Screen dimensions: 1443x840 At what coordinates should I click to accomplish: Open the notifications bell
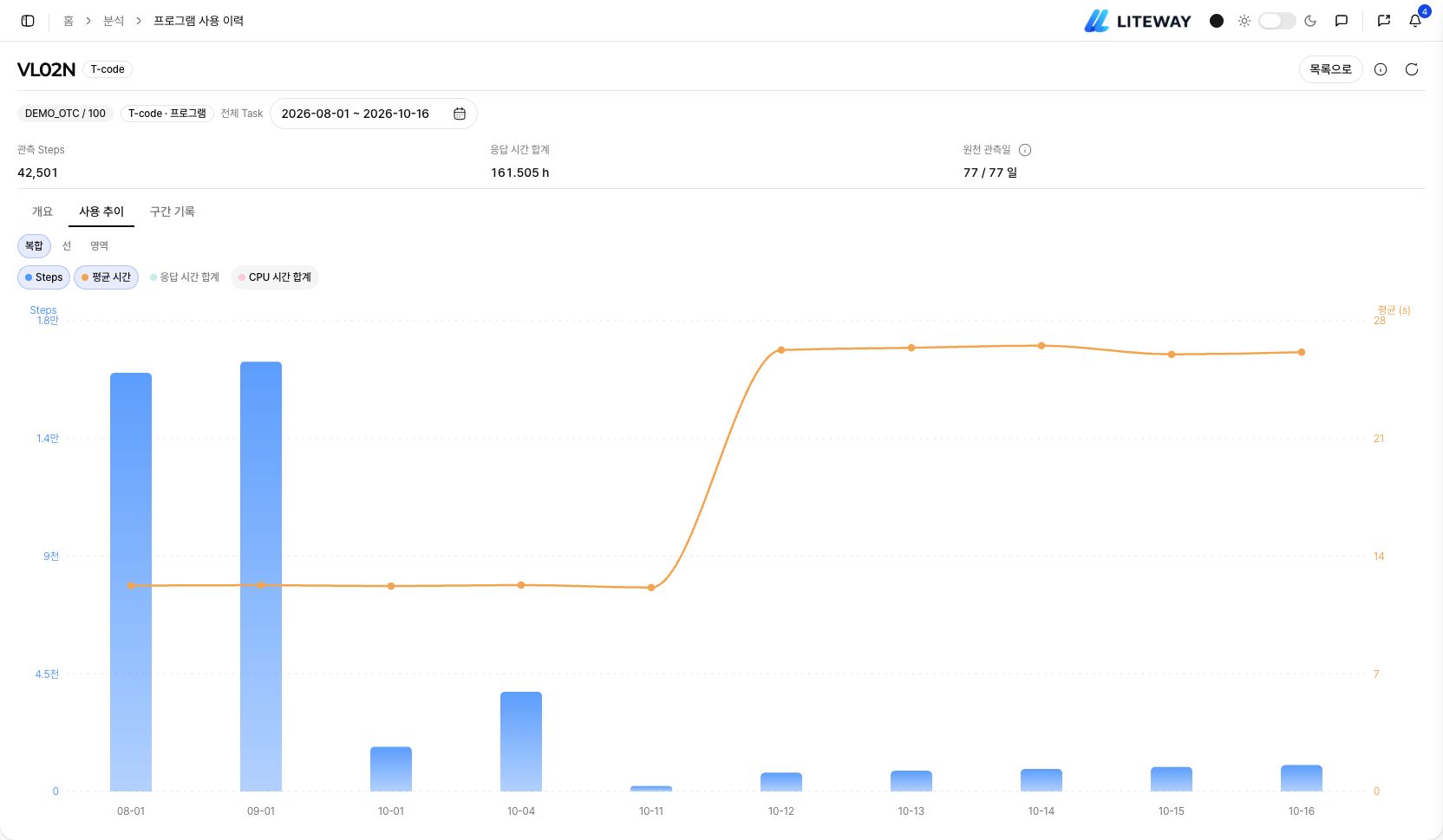point(1415,21)
